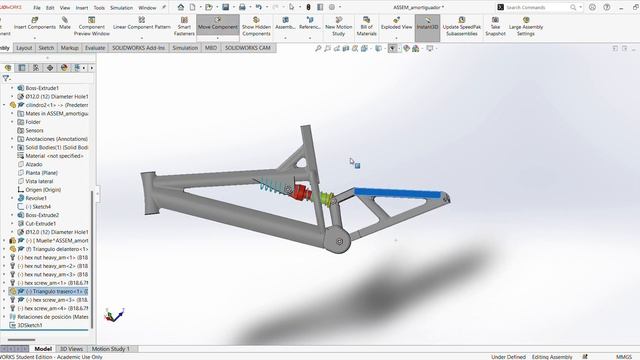Click the blue rear triangle face in model
Viewport: 640px width, 360px height.
pos(398,193)
